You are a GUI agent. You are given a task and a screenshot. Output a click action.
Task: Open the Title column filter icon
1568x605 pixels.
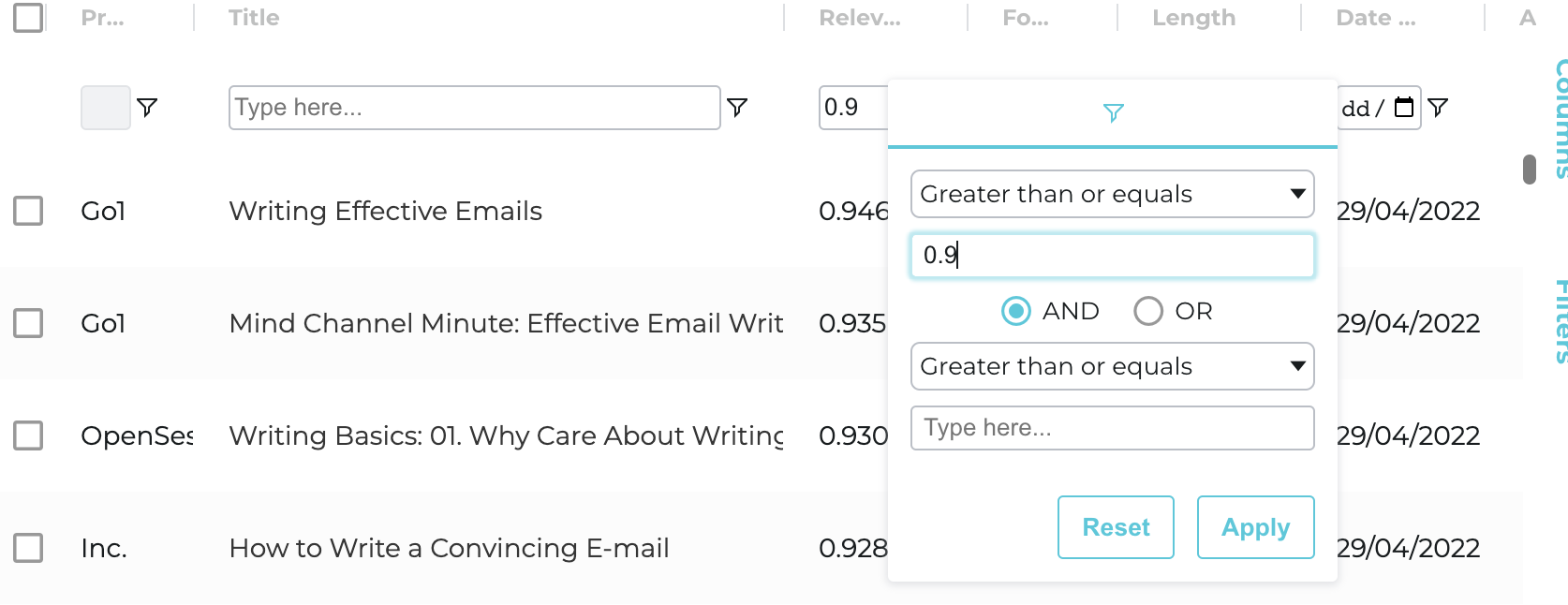(x=737, y=108)
